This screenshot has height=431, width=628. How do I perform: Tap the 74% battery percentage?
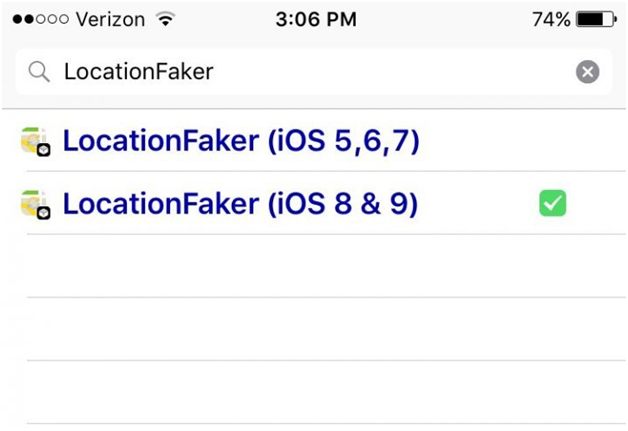[551, 20]
